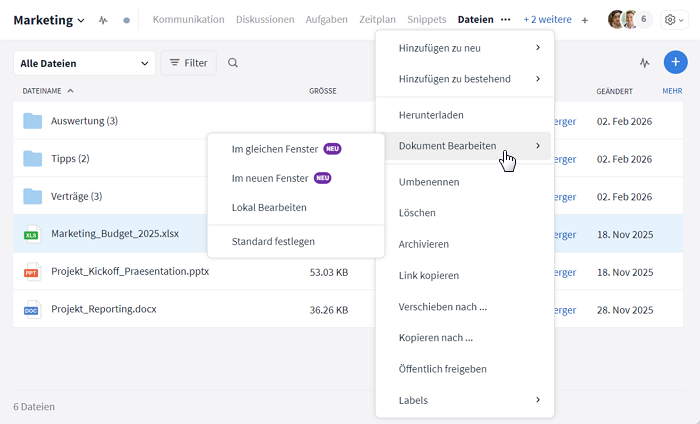Click the activity icon near the plus button
The height and width of the screenshot is (424, 700).
pos(645,63)
